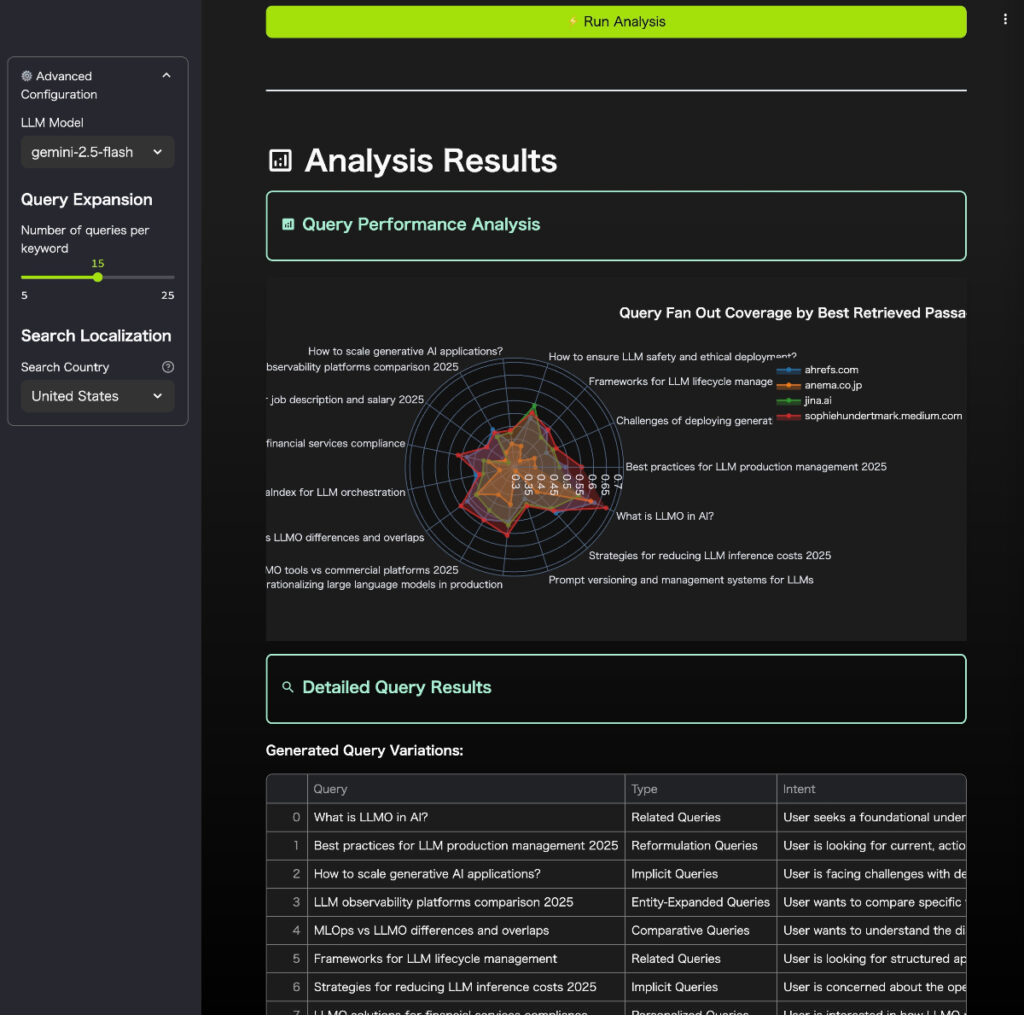Open the three-dot app menu

point(1005,19)
